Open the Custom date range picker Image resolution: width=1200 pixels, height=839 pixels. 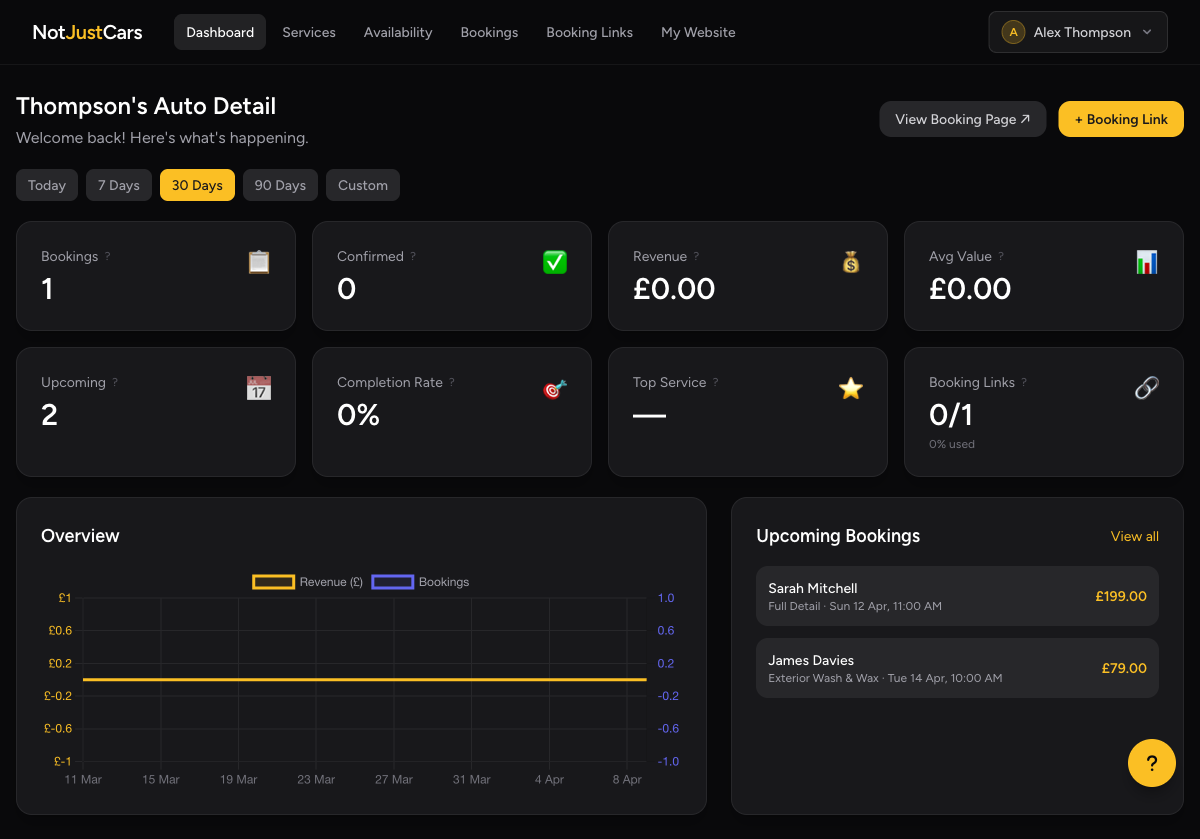pyautogui.click(x=362, y=185)
